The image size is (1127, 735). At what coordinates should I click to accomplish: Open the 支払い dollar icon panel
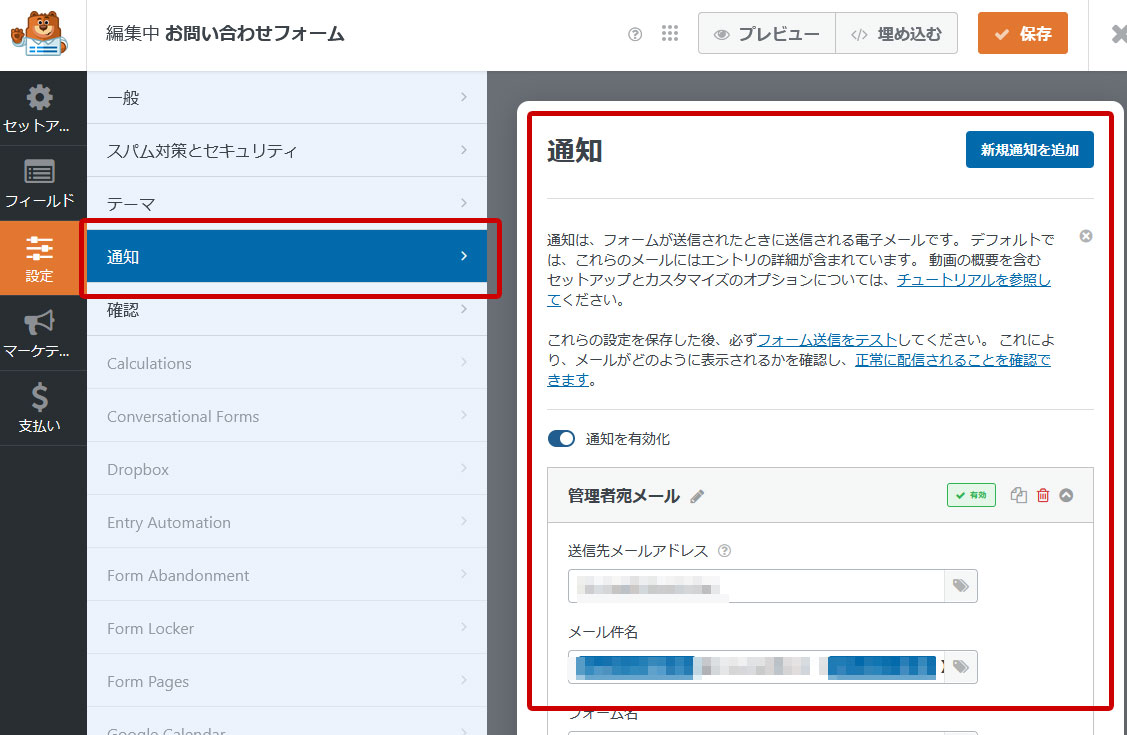(x=39, y=408)
